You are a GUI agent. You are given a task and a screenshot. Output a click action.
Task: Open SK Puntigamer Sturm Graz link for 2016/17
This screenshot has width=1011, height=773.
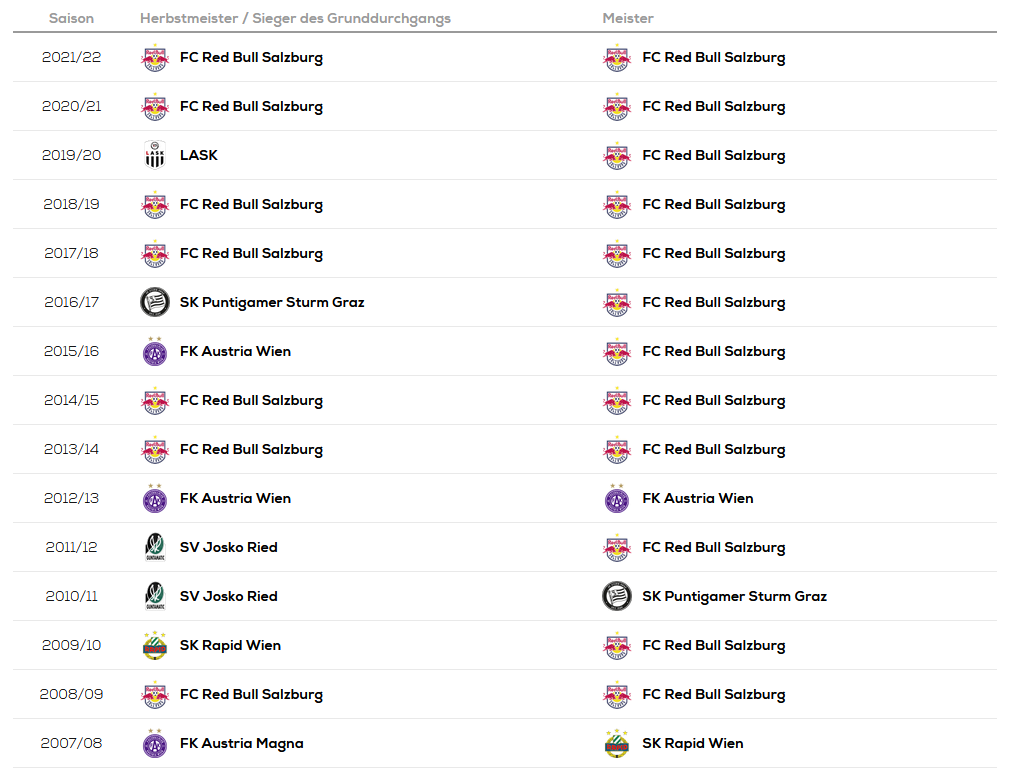(x=272, y=303)
